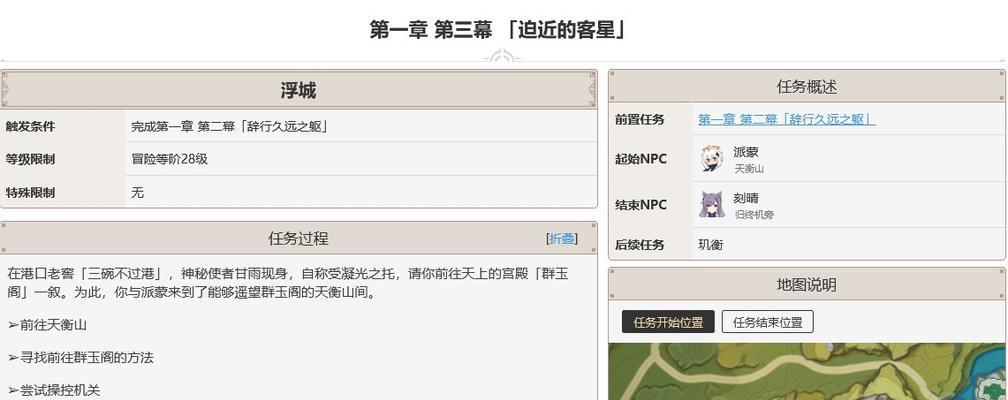Click the 冒险等阶28级 value
Viewport: 1008px width, 400px height.
click(x=170, y=159)
